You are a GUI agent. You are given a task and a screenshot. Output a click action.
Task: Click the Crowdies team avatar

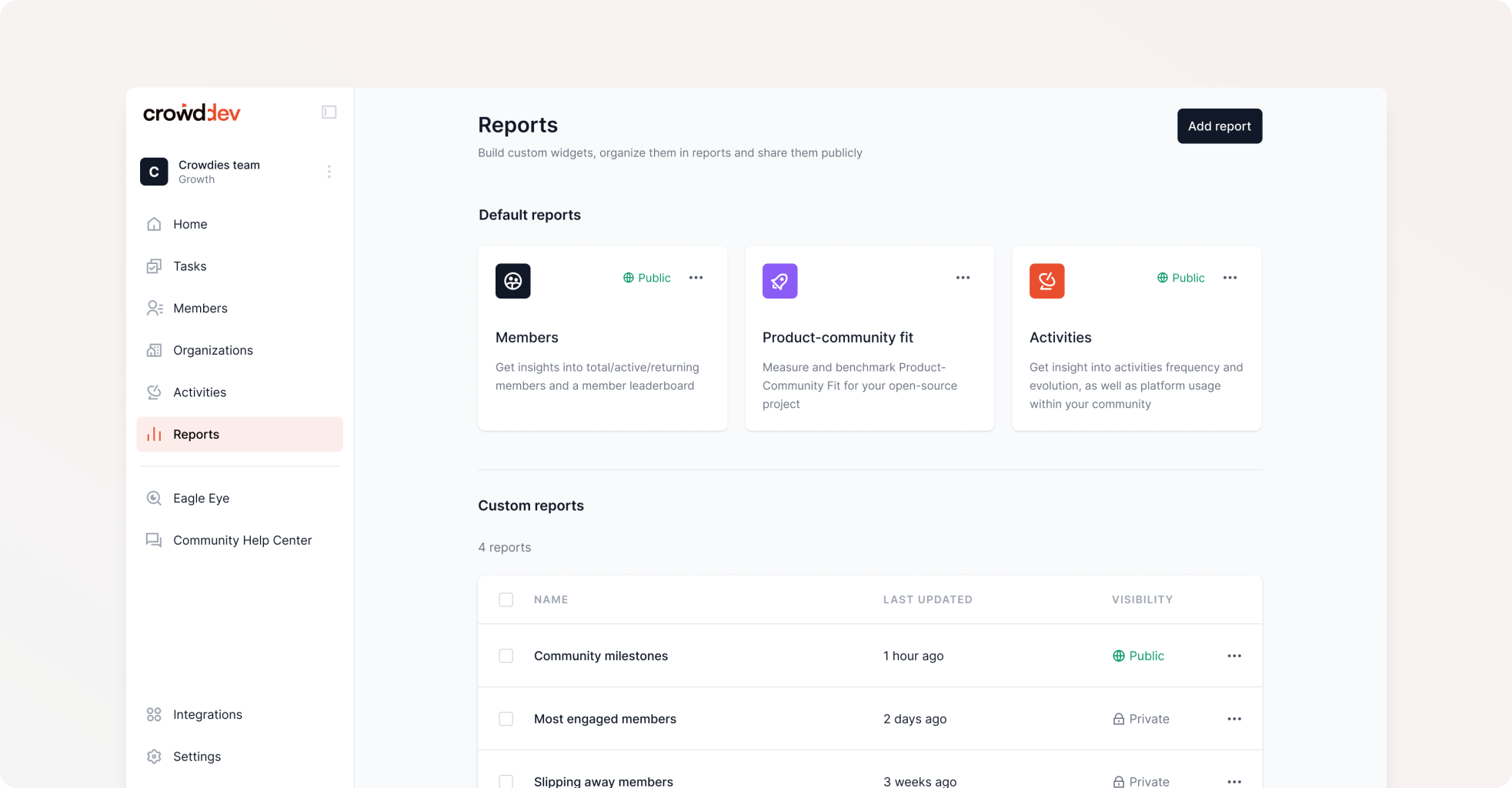coord(154,172)
